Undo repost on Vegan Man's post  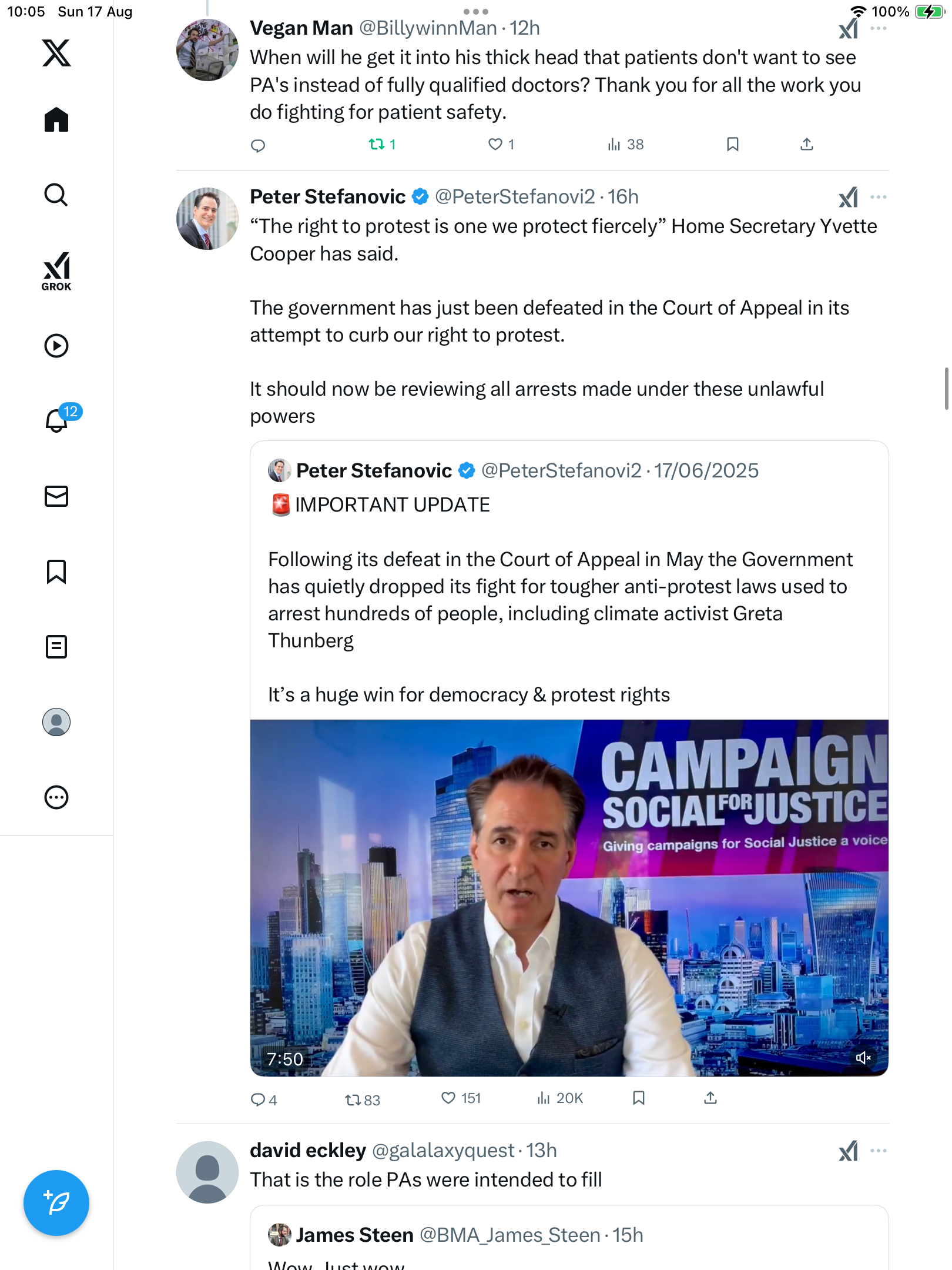(376, 145)
